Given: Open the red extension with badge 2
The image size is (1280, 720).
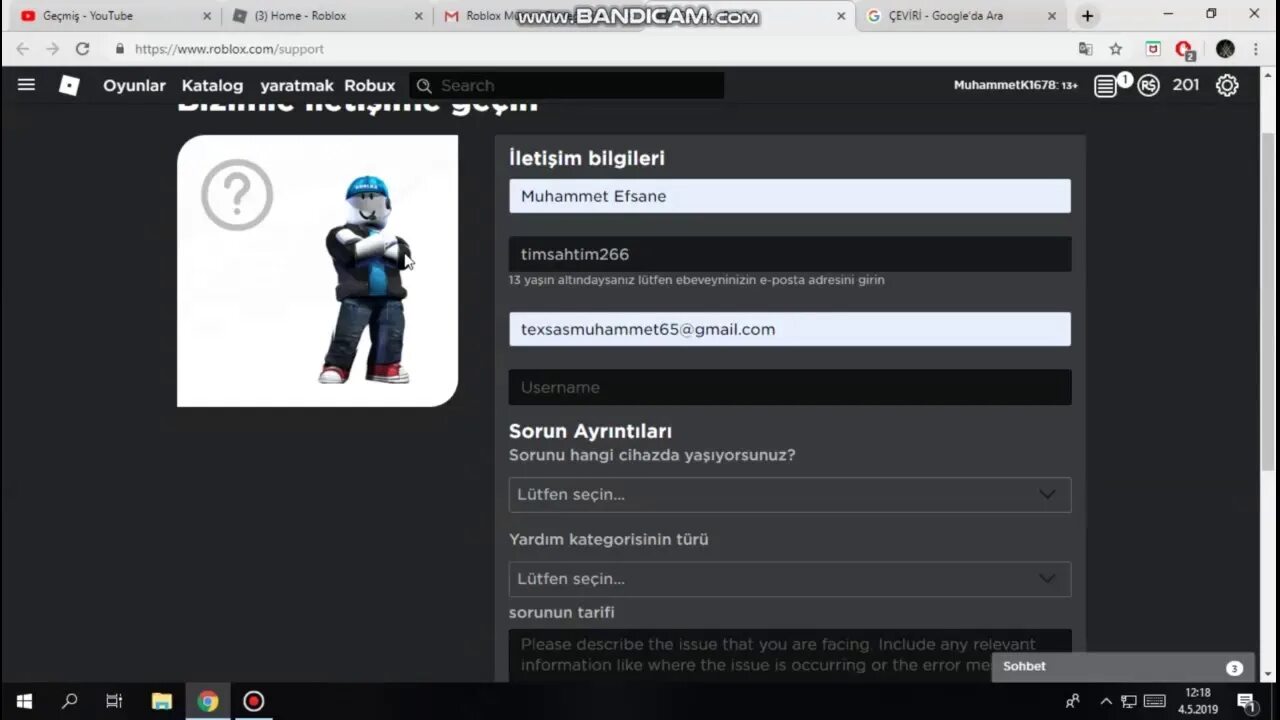Looking at the screenshot, I should click(x=1185, y=50).
